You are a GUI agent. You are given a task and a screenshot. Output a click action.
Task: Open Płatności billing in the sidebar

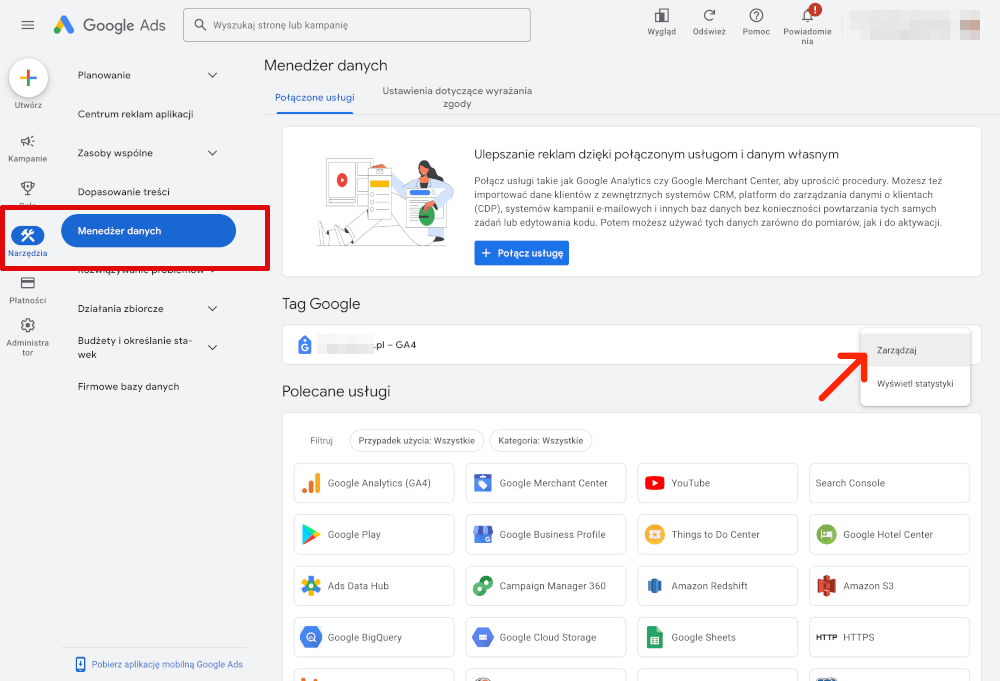tap(27, 290)
